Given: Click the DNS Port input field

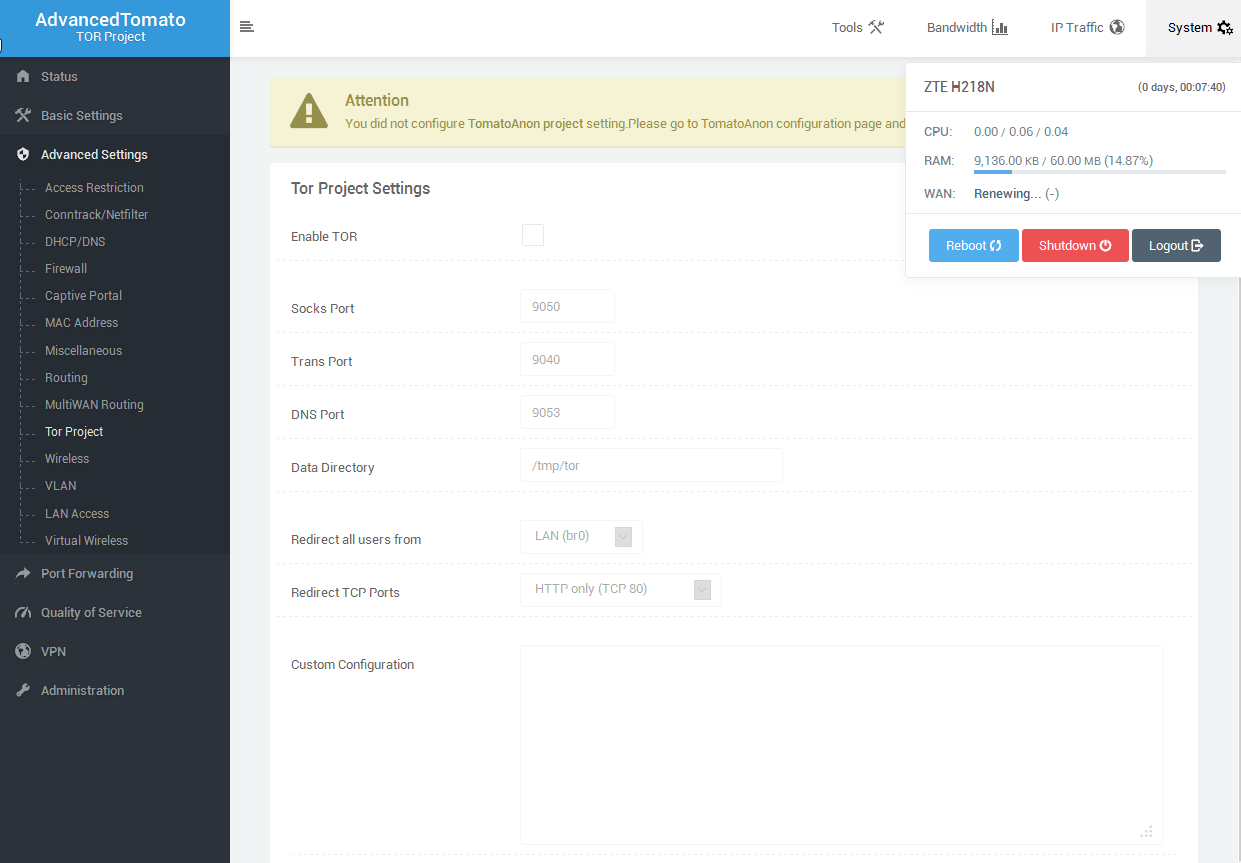Looking at the screenshot, I should (x=567, y=412).
